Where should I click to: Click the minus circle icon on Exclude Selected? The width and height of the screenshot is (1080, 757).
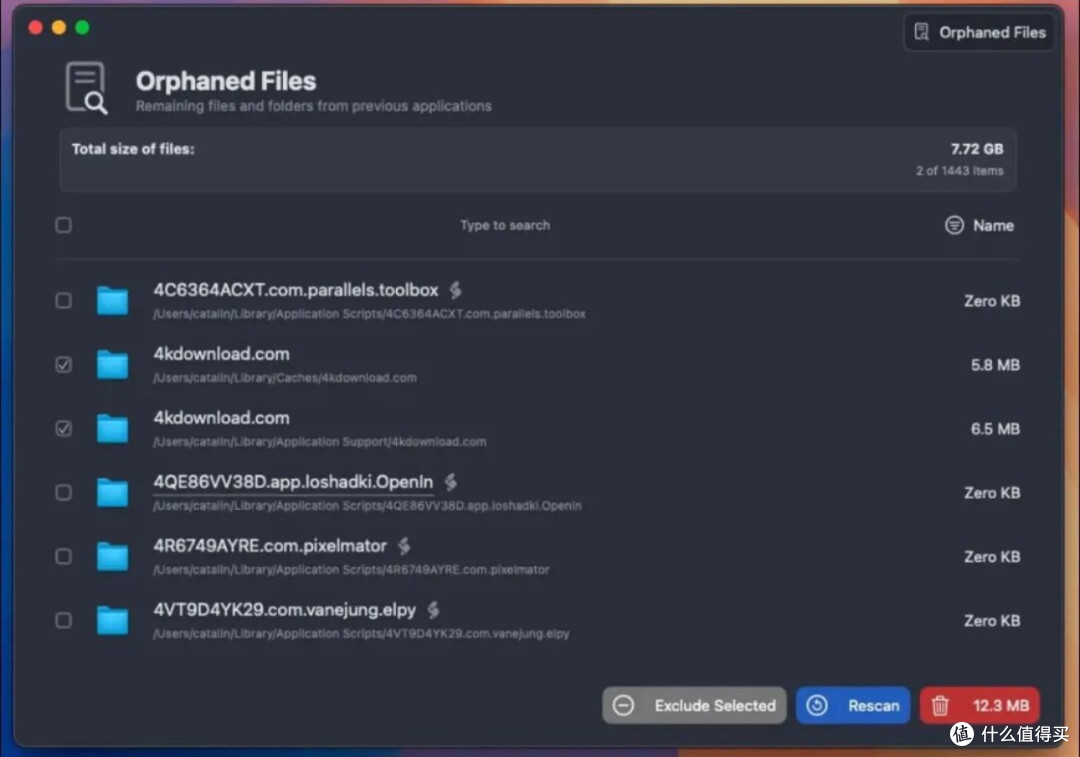623,705
